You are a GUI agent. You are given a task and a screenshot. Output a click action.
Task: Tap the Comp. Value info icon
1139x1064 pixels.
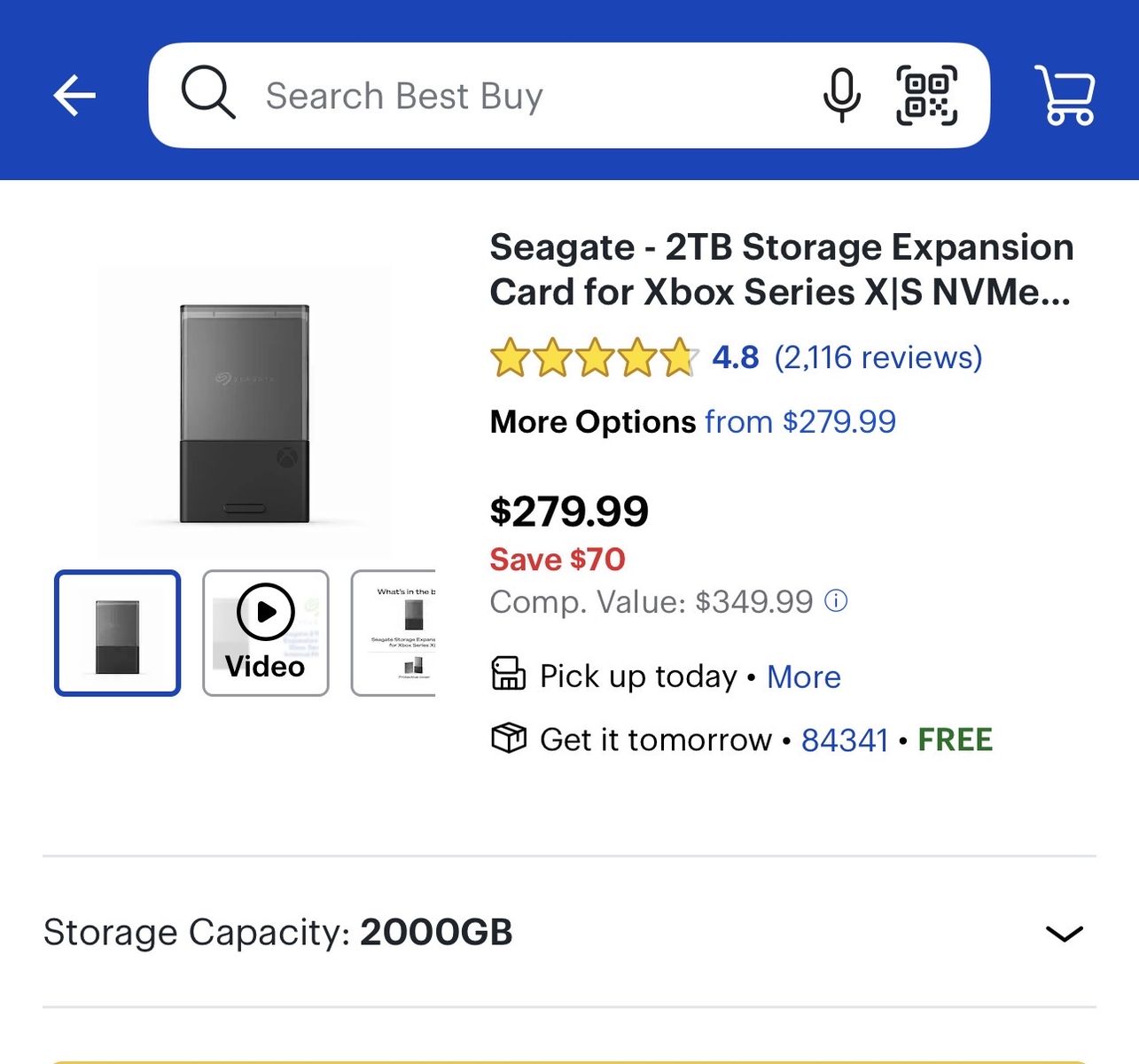pyautogui.click(x=836, y=601)
